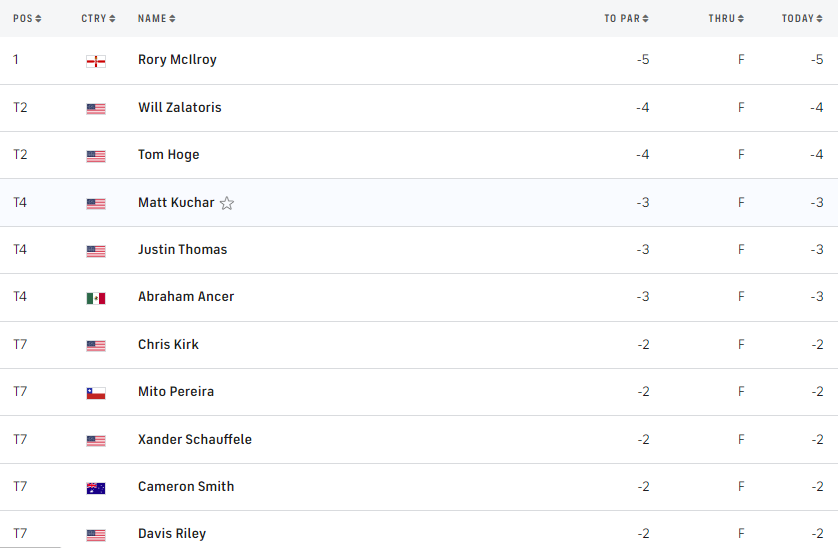The image size is (838, 548).
Task: Click Cameron Smith's Australia flag icon
Action: (x=96, y=488)
